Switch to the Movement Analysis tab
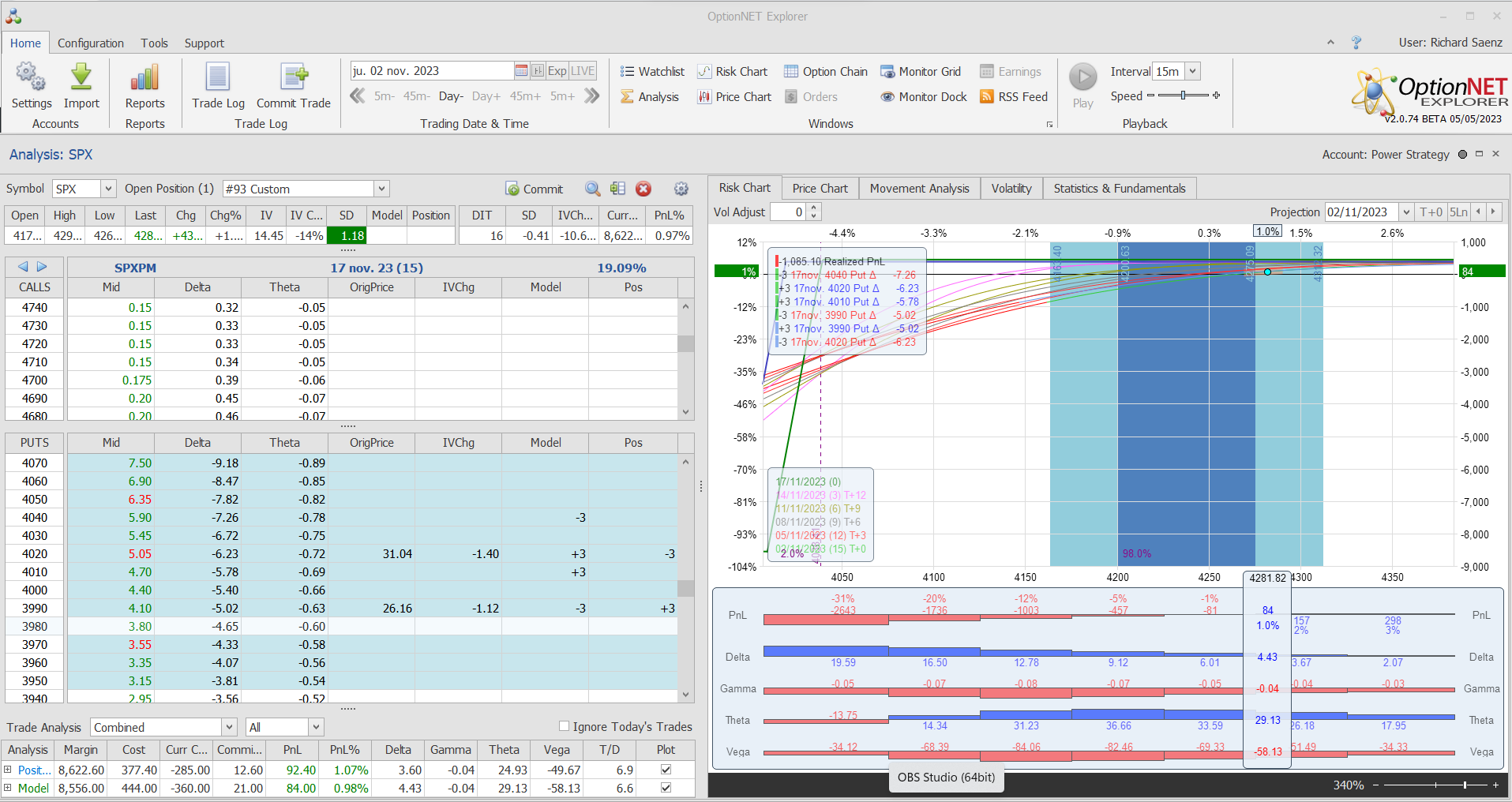The height and width of the screenshot is (802, 1512). (x=919, y=189)
